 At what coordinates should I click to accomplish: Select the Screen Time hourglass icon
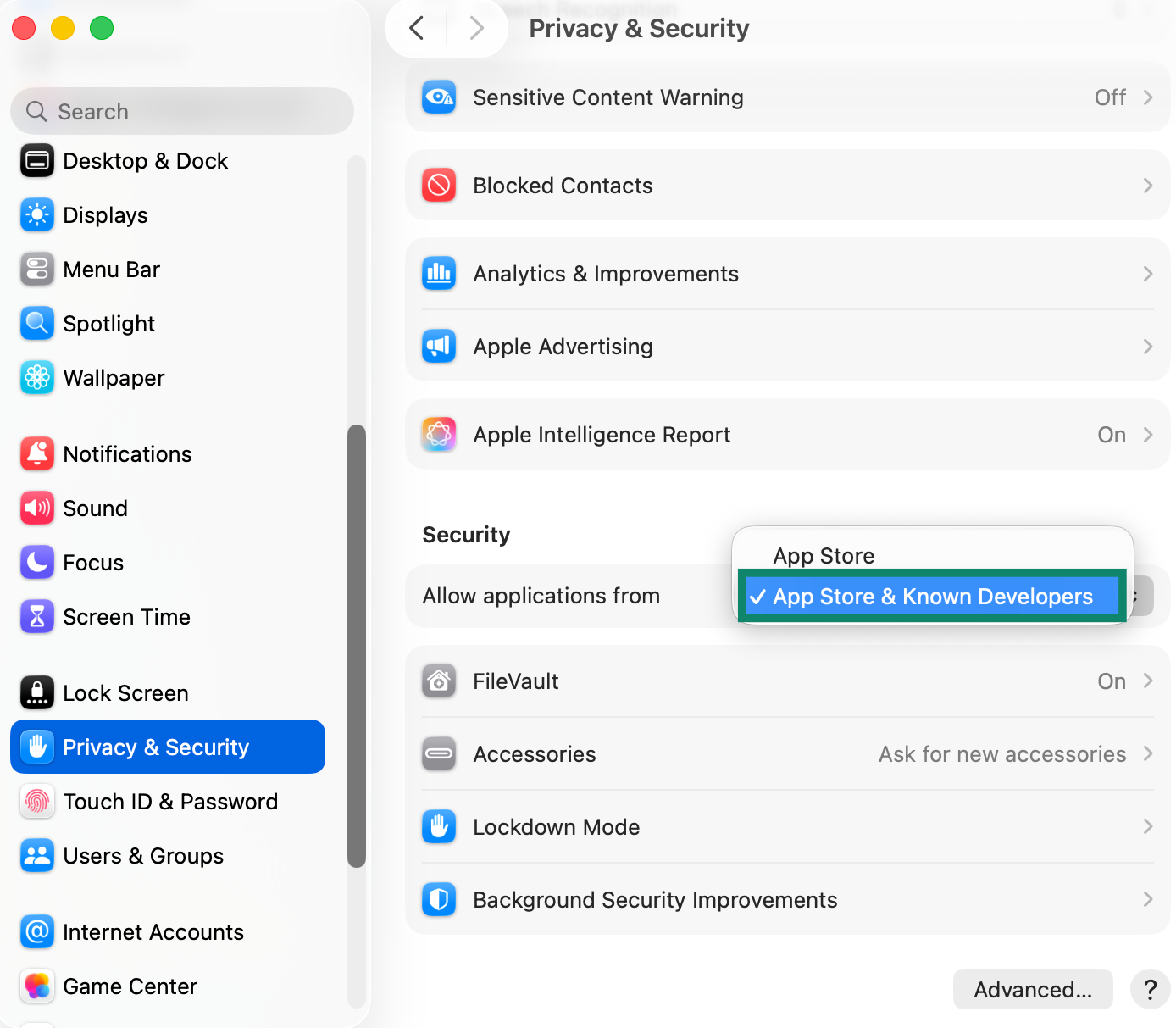coord(37,617)
